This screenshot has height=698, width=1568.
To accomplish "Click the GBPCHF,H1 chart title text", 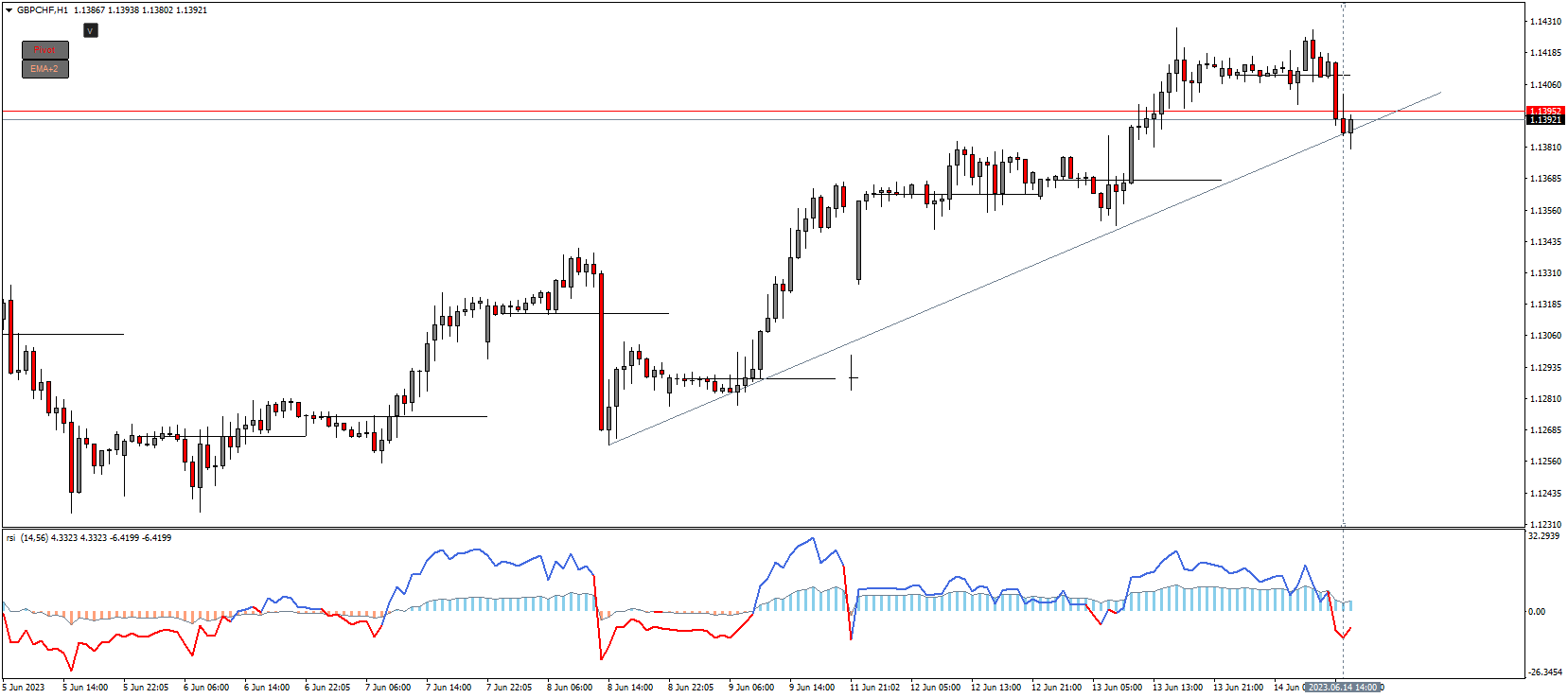I will click(x=43, y=10).
